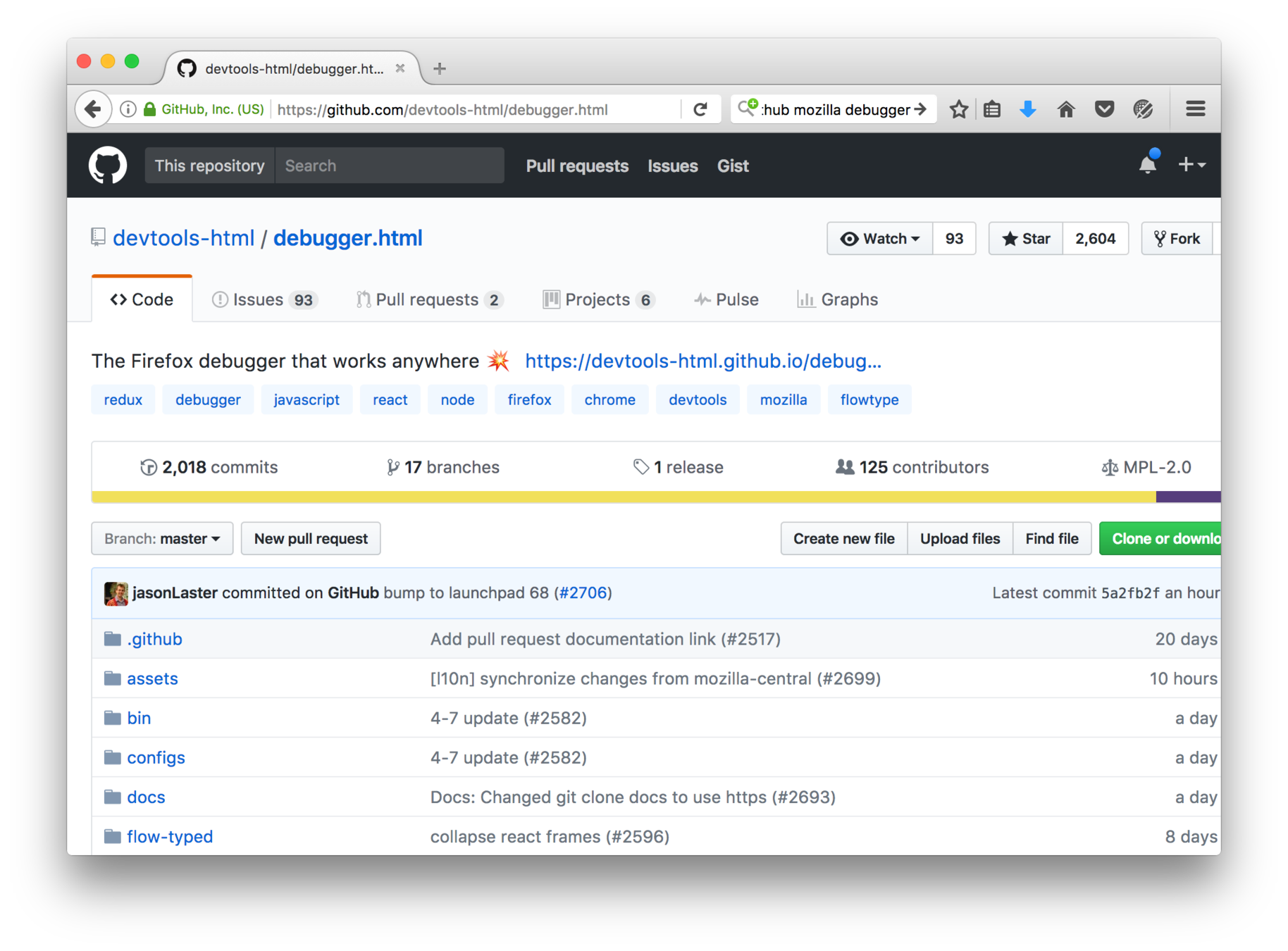The image size is (1288, 951).
Task: Open Clone or download dropdown
Action: click(1160, 539)
